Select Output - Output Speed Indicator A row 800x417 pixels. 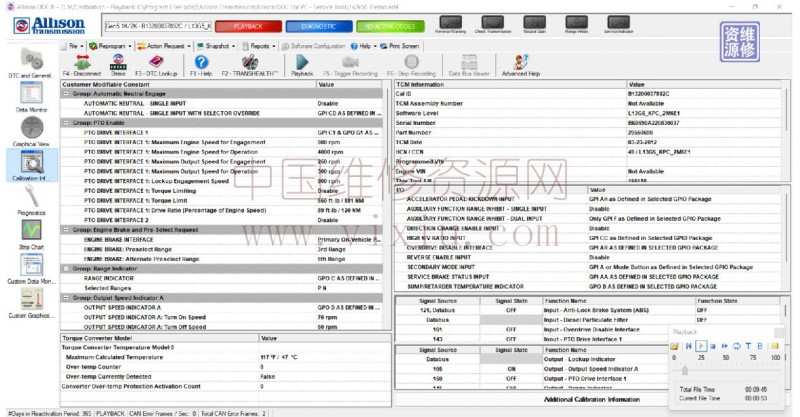coord(532,369)
